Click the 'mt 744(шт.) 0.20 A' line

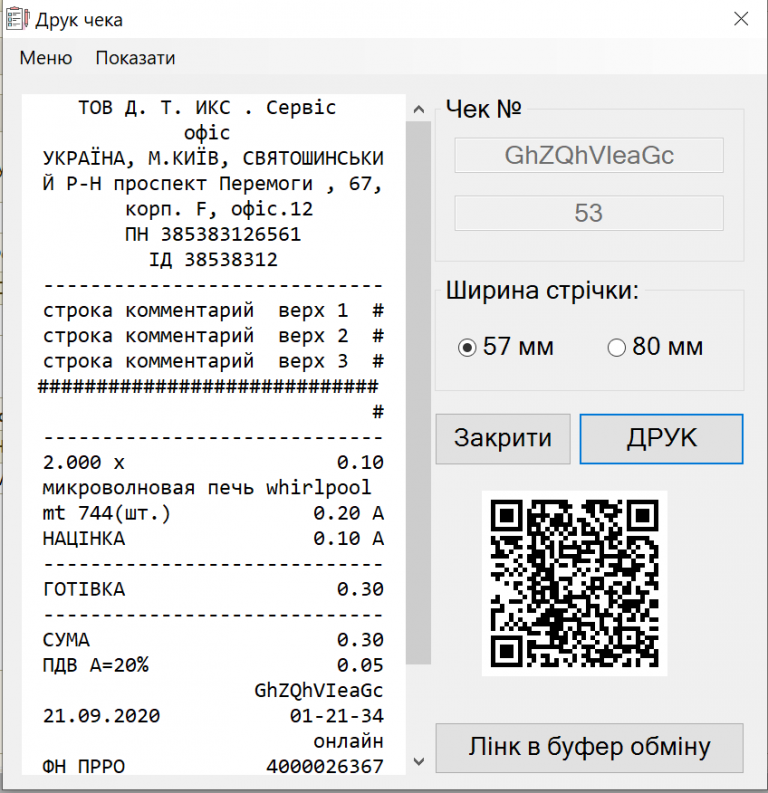coord(213,513)
